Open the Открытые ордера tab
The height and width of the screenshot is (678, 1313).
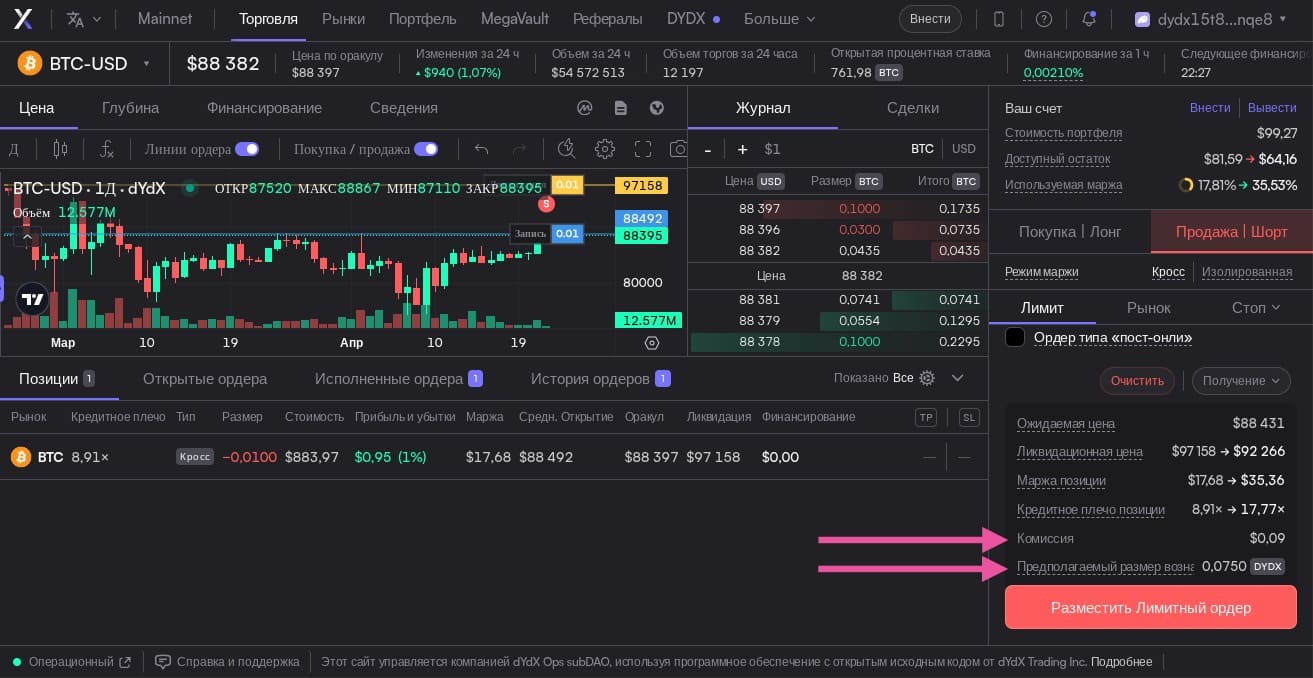tap(205, 379)
